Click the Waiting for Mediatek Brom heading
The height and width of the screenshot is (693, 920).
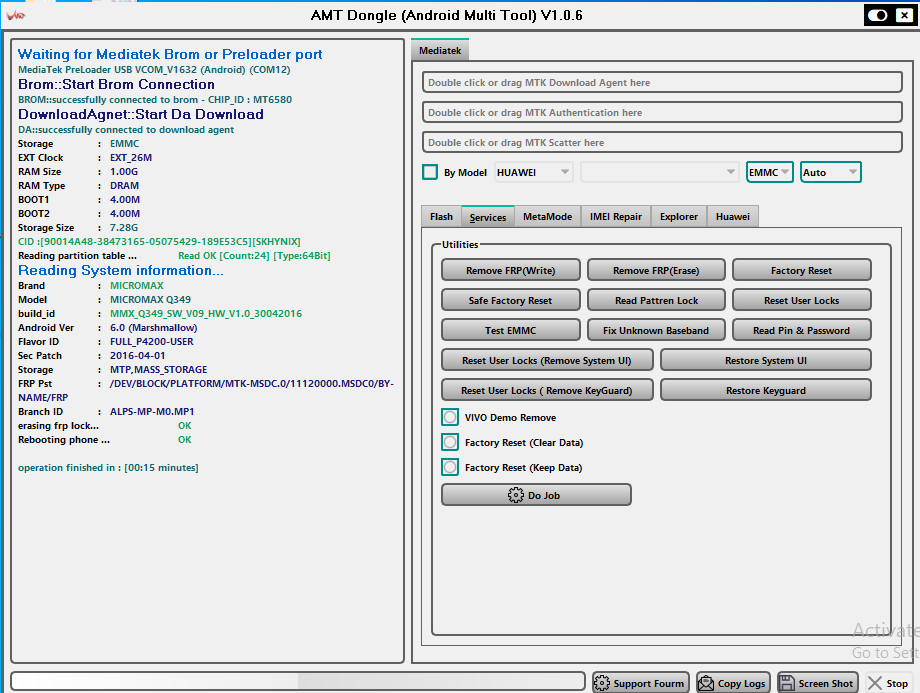pyautogui.click(x=170, y=54)
